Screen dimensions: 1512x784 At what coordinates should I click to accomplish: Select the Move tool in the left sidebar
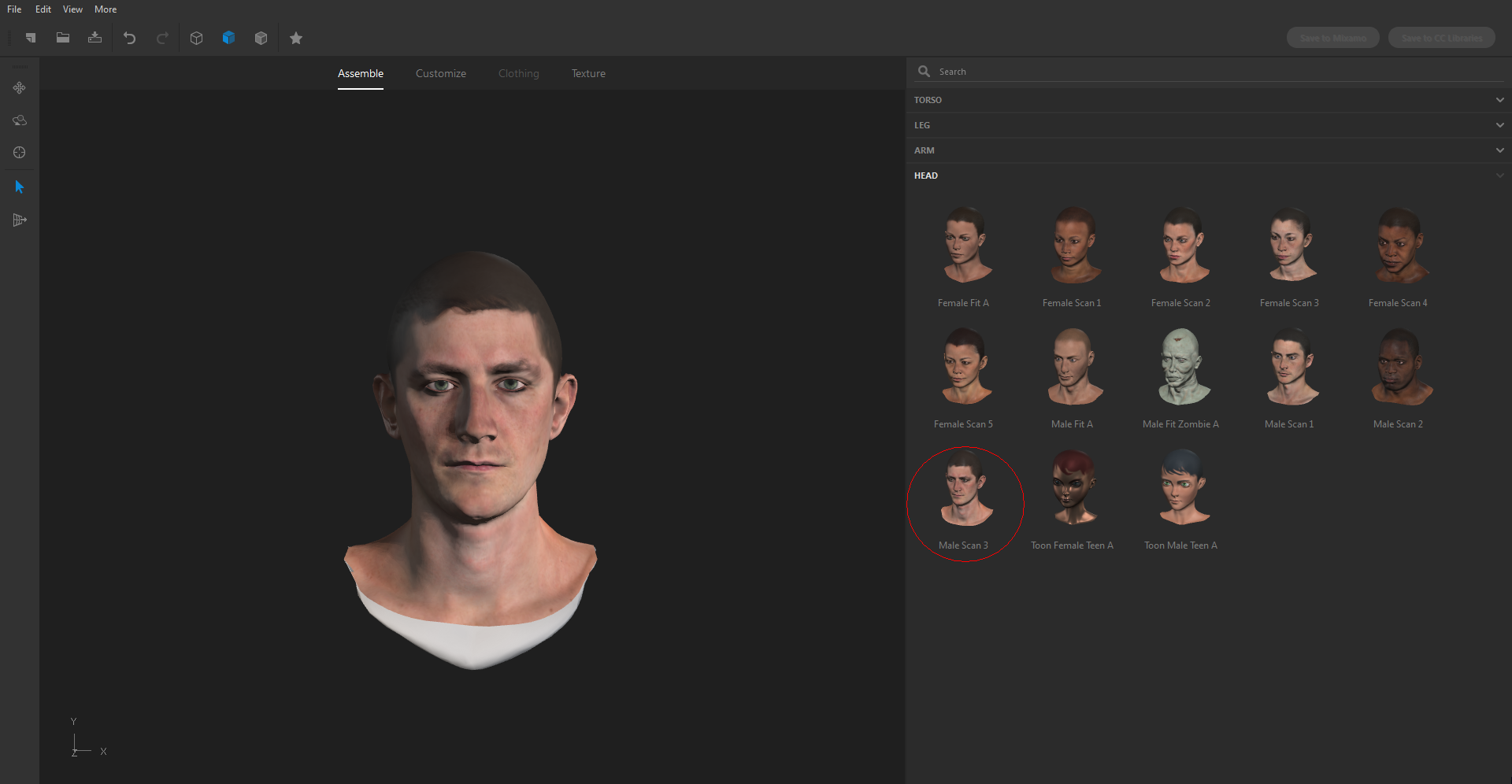(x=19, y=88)
